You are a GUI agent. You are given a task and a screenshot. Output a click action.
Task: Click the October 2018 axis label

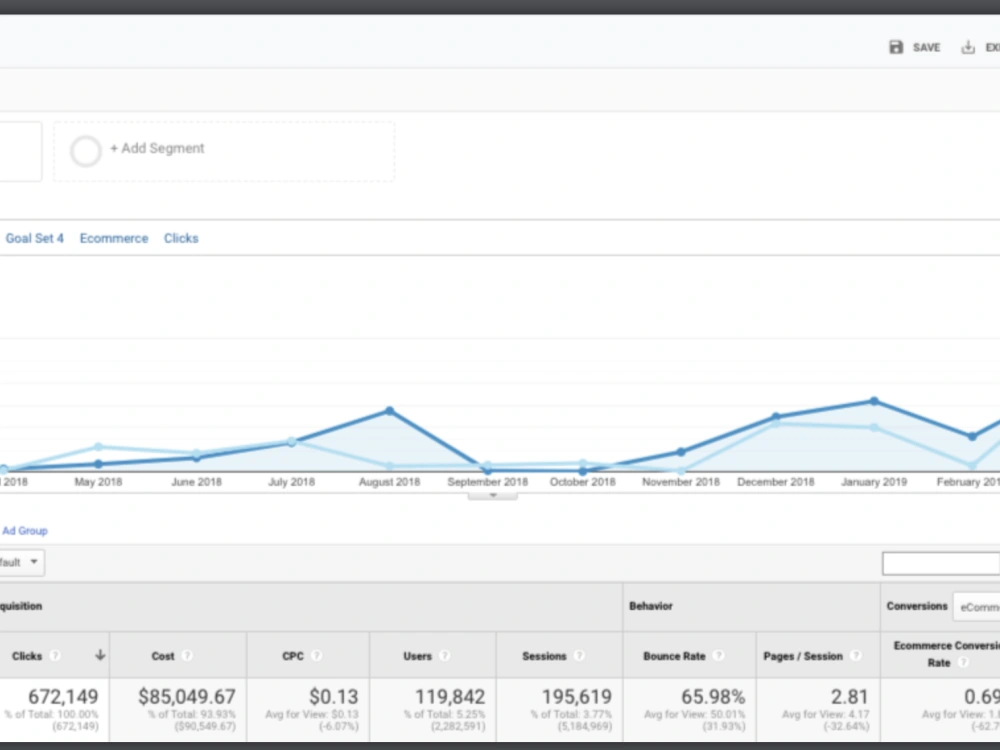tap(583, 482)
